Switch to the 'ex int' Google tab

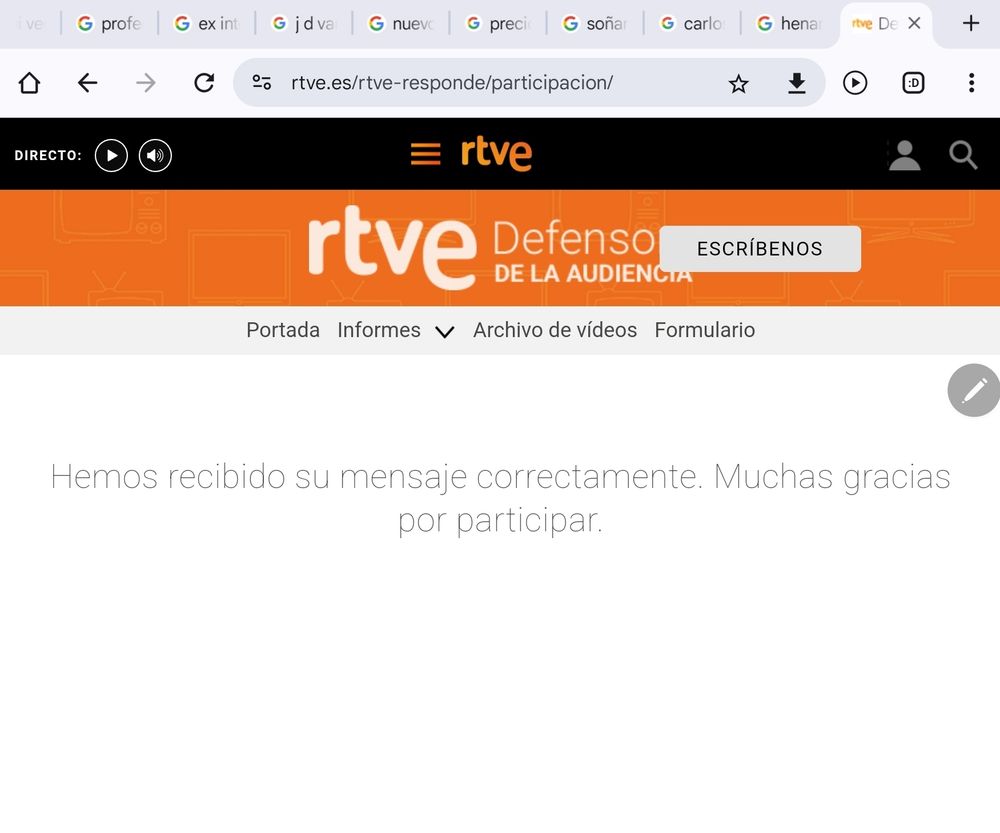(x=206, y=24)
